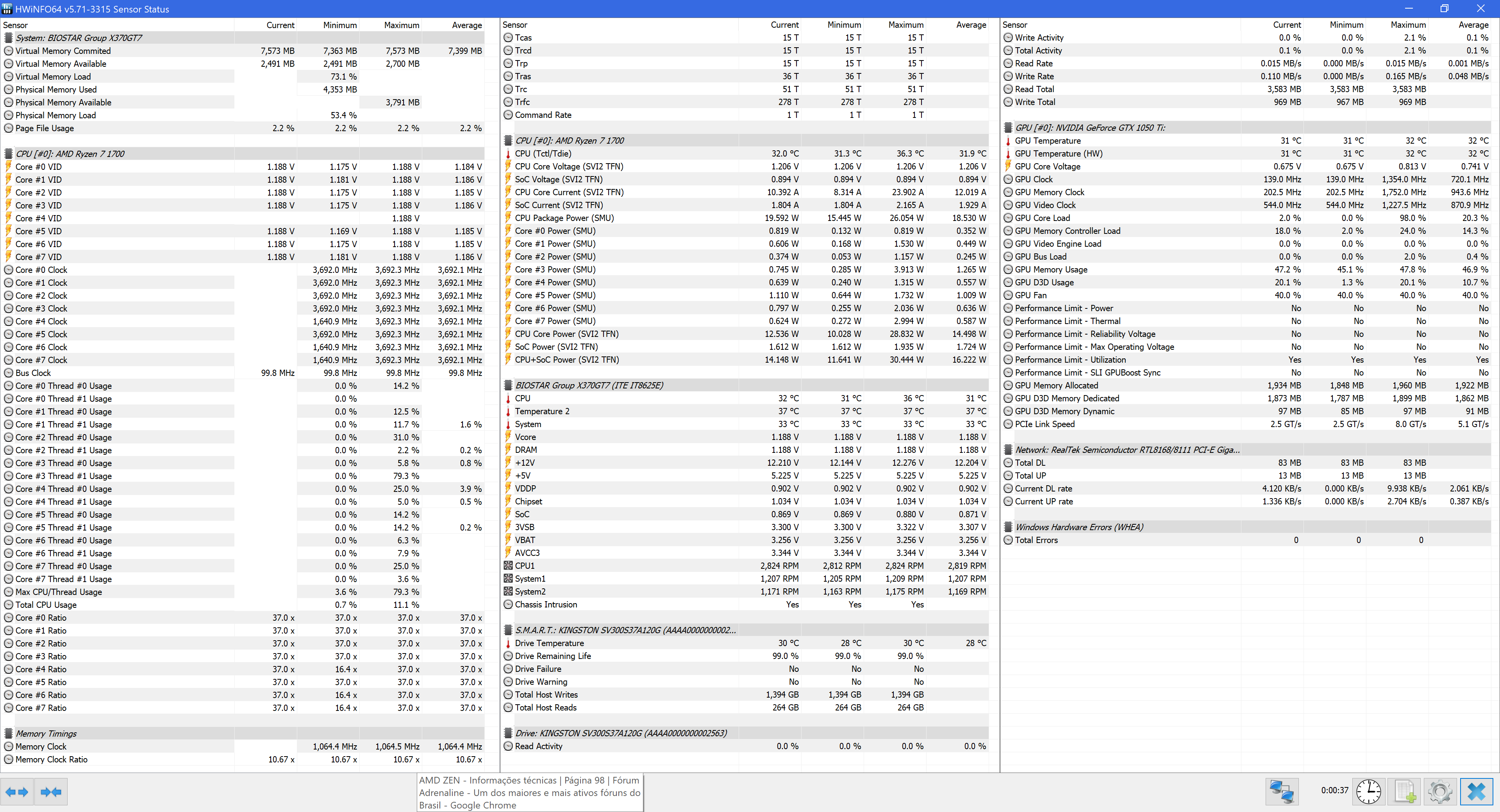Screen dimensions: 1500x812
Task: Click the lightning icon beside GPU Core Voltage
Action: point(1008,166)
